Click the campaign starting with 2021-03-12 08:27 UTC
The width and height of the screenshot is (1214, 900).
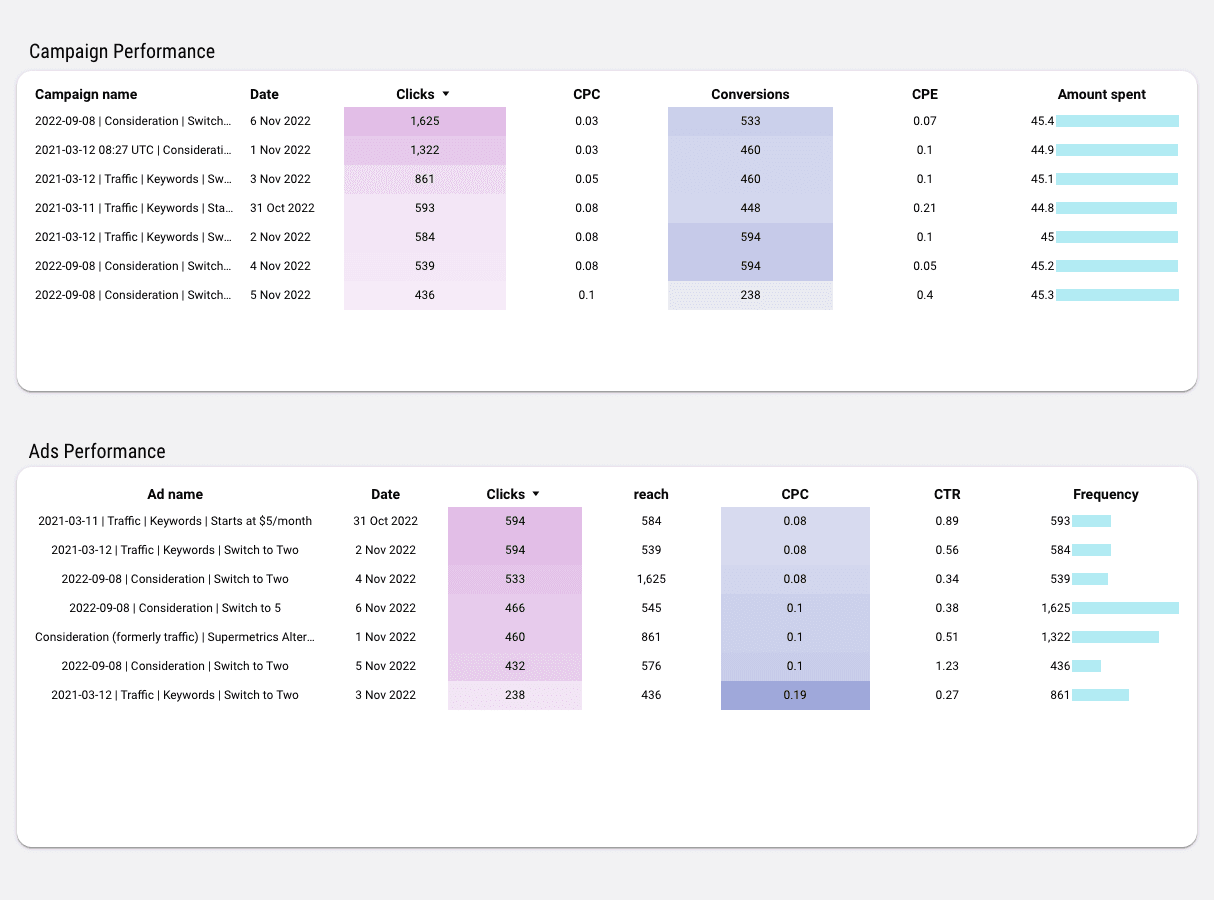(x=132, y=149)
